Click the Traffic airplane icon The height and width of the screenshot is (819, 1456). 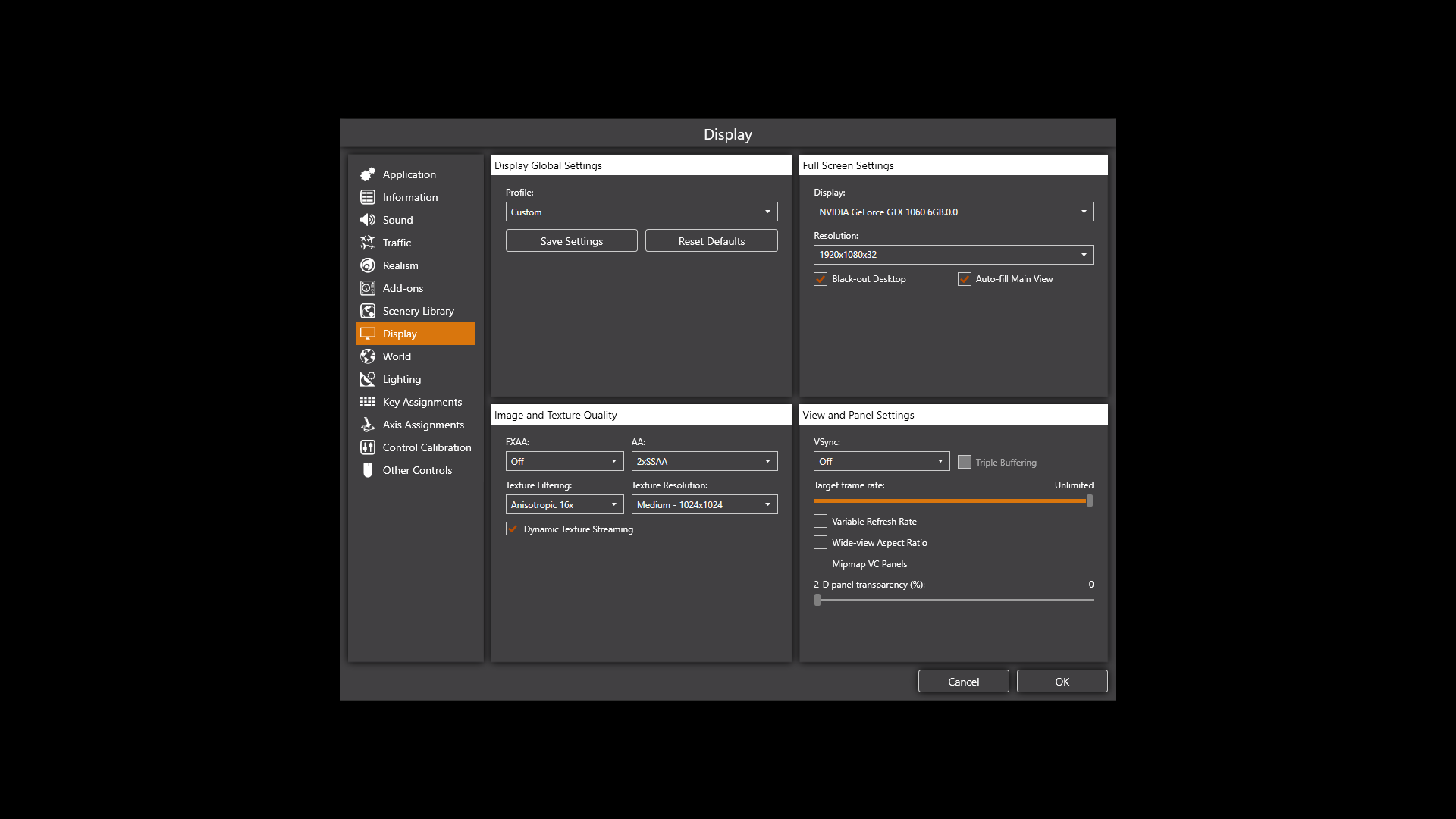(x=368, y=243)
